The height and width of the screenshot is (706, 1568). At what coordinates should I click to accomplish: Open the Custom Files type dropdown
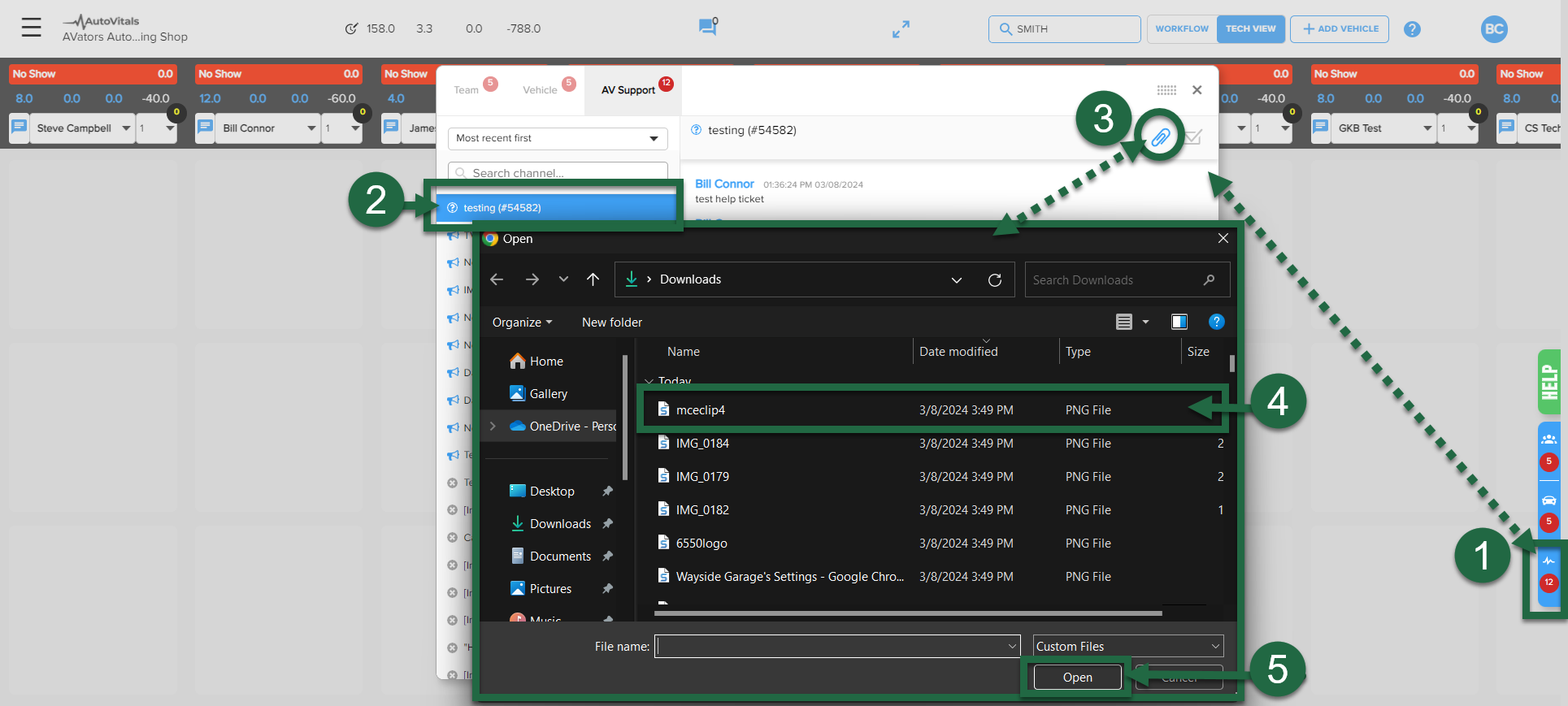[1127, 647]
